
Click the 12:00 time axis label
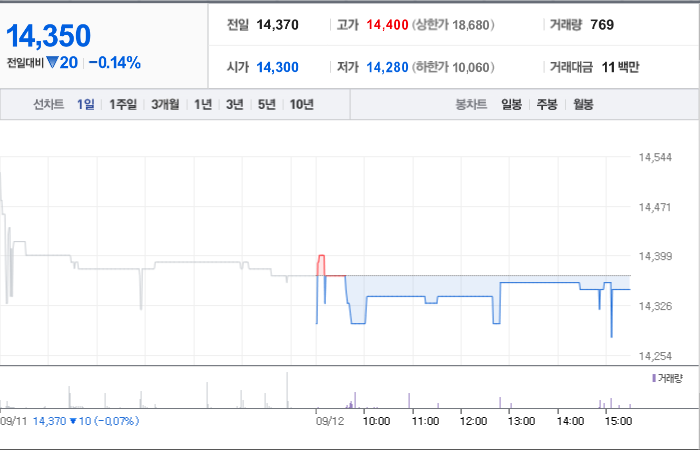pyautogui.click(x=473, y=421)
